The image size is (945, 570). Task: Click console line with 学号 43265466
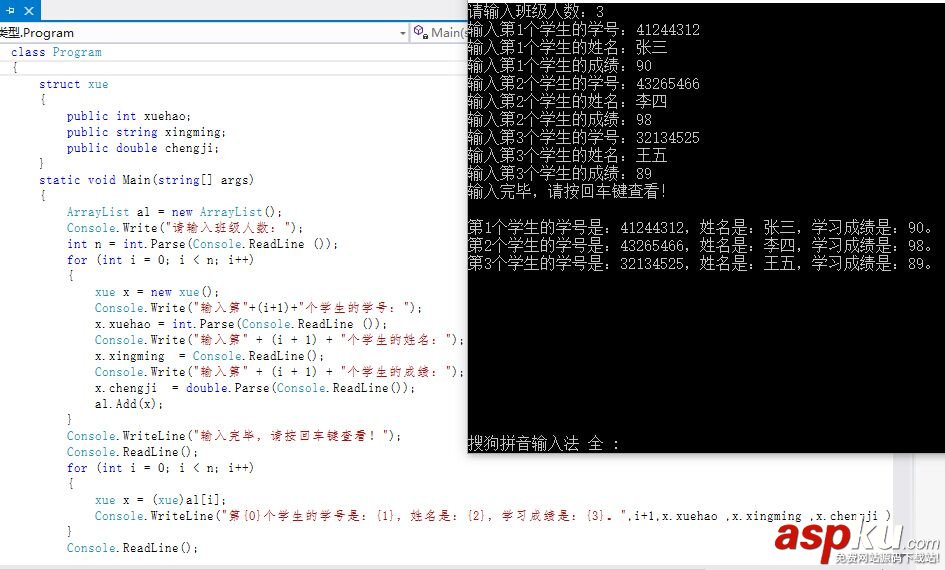click(584, 84)
